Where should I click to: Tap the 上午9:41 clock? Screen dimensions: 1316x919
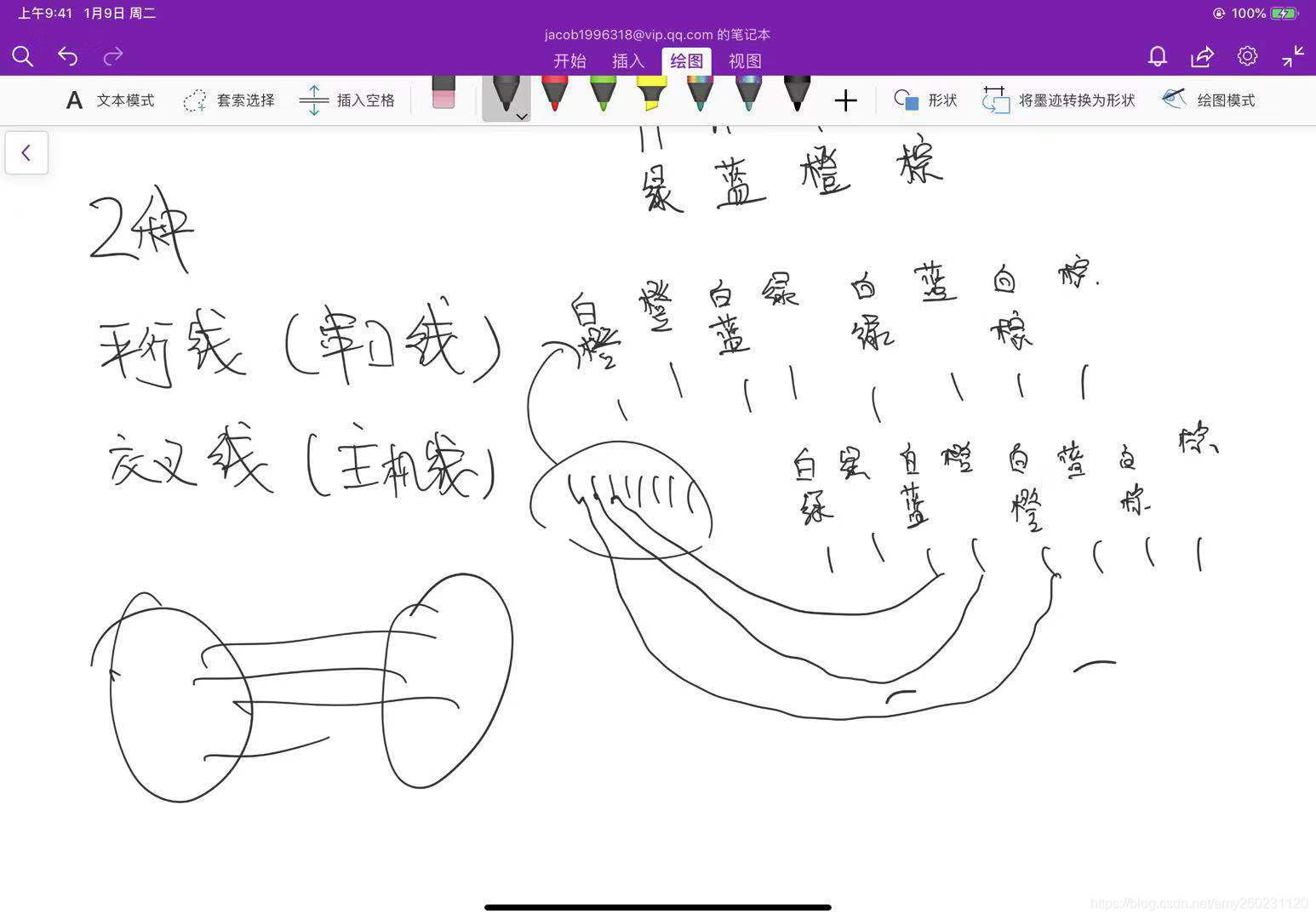(x=45, y=14)
